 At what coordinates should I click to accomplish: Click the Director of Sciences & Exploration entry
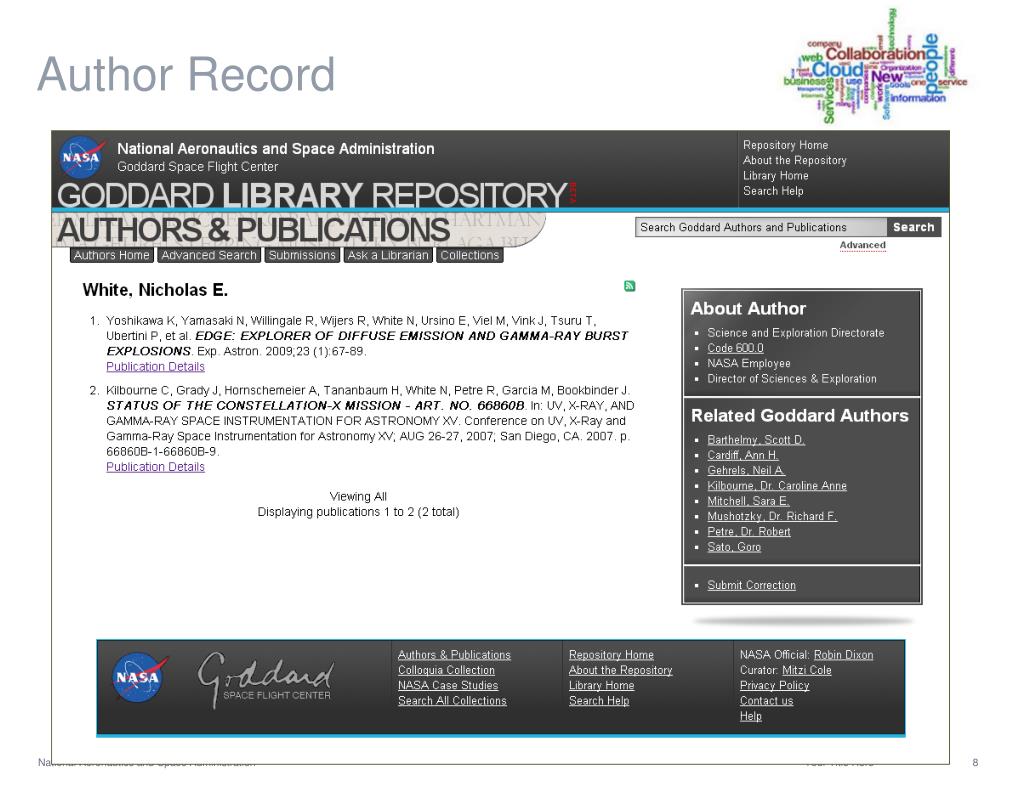(x=792, y=378)
